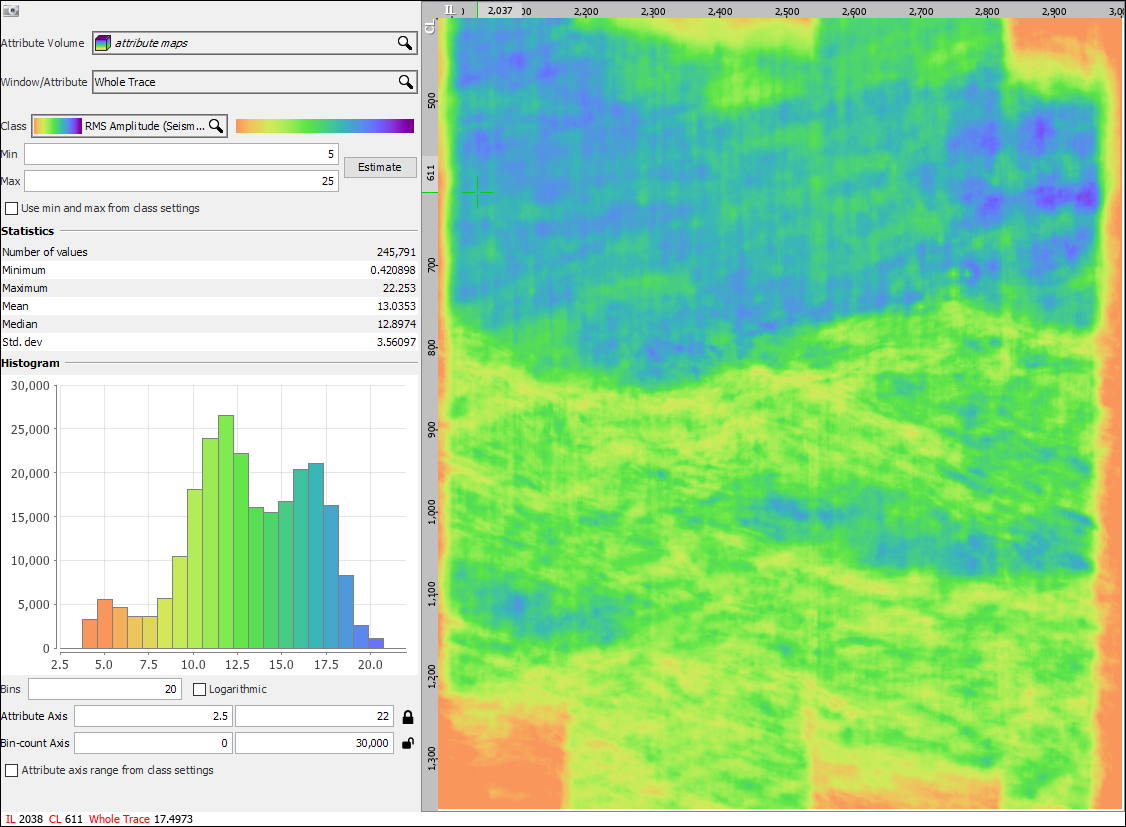Click the tallest histogram bar near 12

click(225, 532)
